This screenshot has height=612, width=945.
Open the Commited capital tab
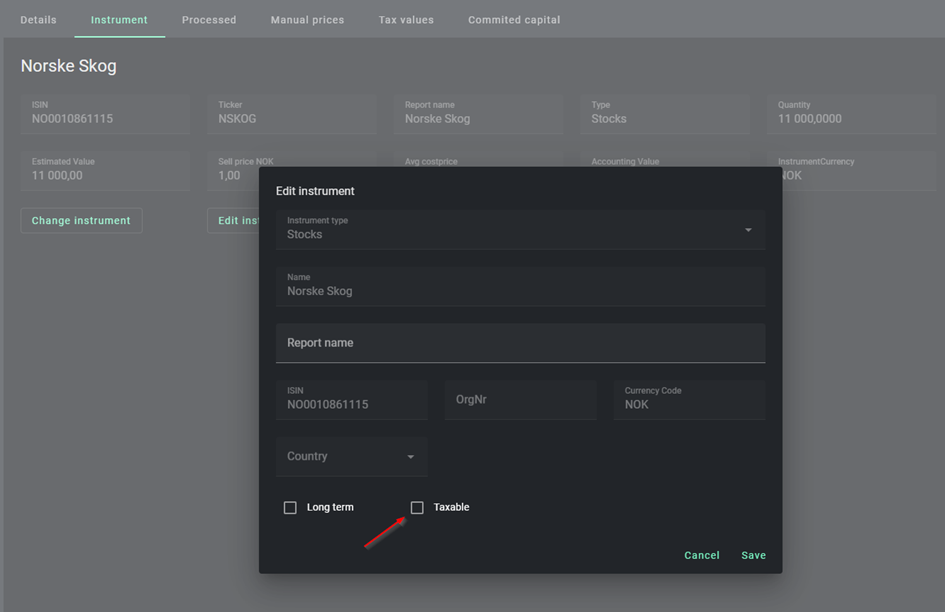pos(514,20)
